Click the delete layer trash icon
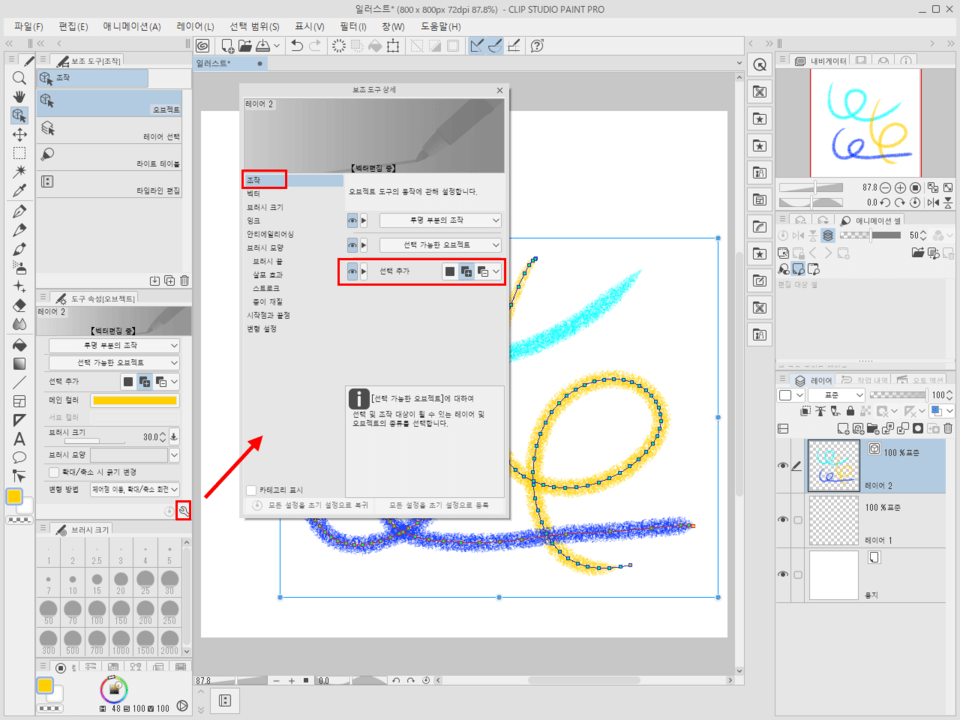 (946, 428)
